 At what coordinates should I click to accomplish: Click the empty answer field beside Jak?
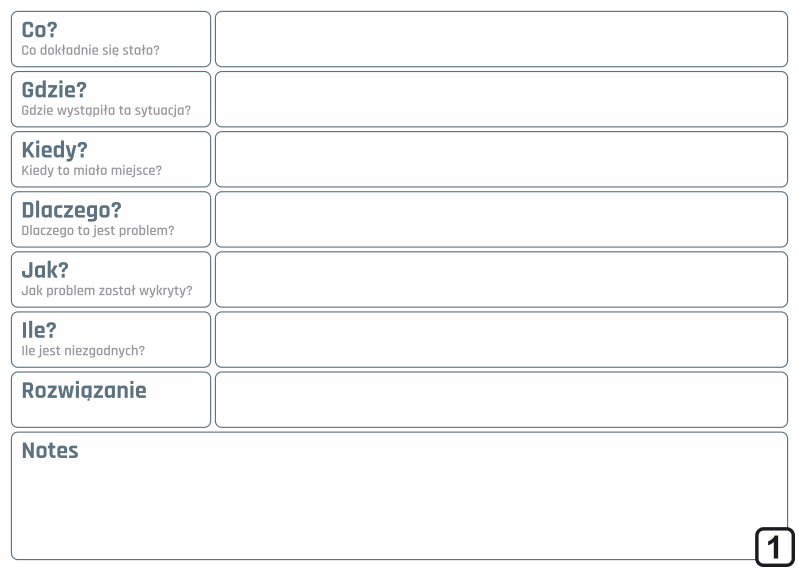[x=501, y=280]
